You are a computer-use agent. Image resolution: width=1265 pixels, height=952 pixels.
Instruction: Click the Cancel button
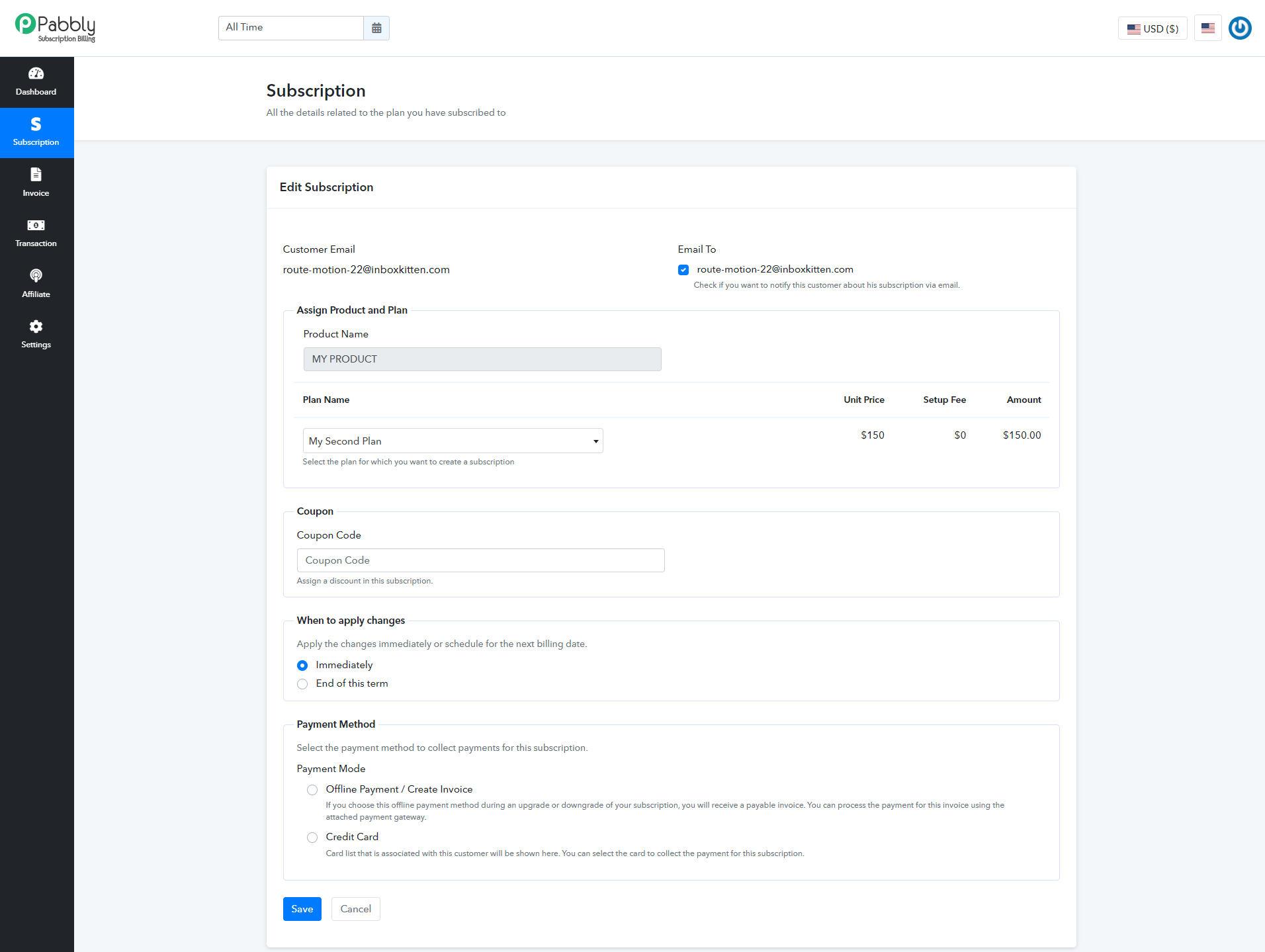(356, 909)
